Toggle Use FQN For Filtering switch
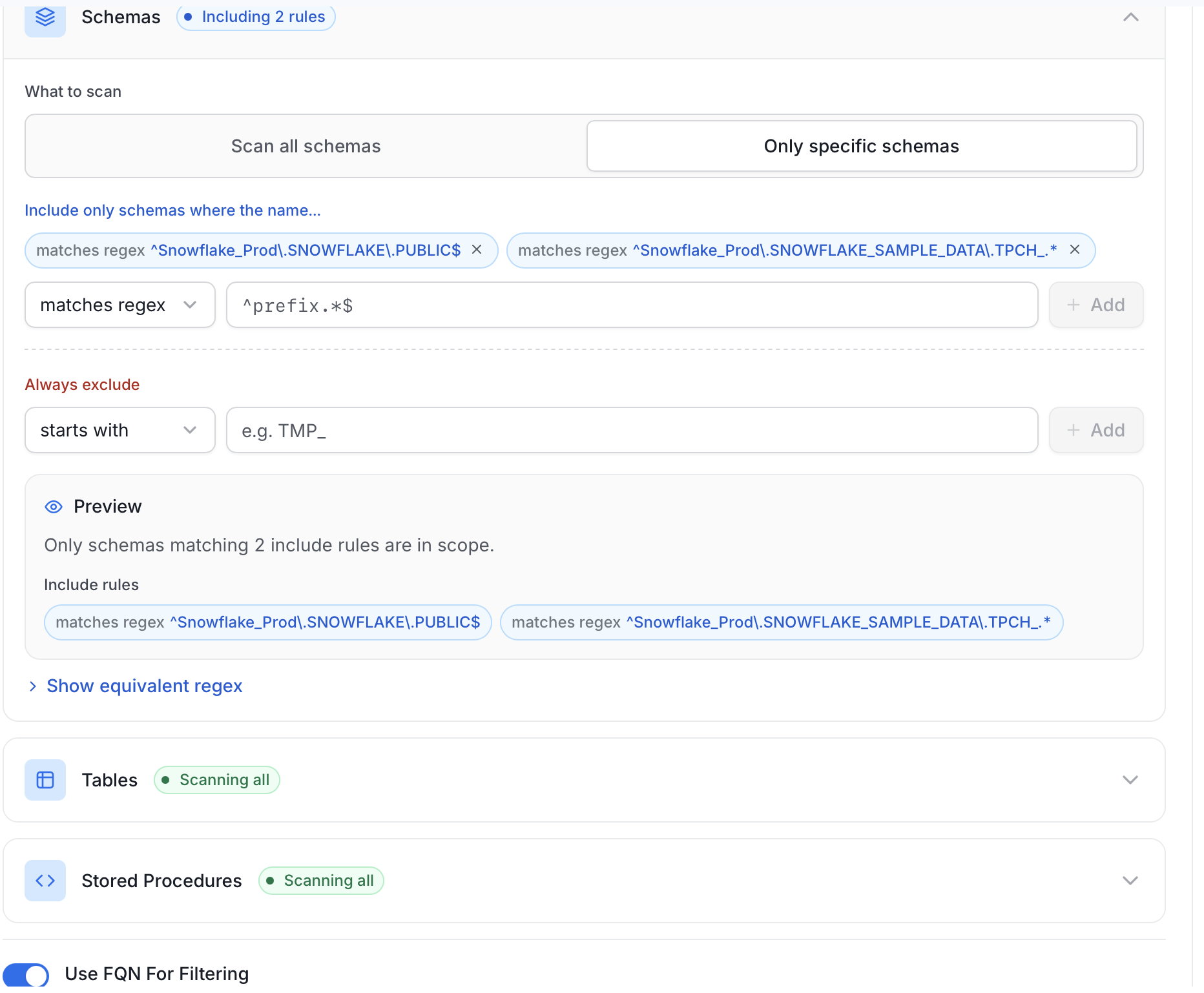This screenshot has height=993, width=1204. click(x=26, y=975)
